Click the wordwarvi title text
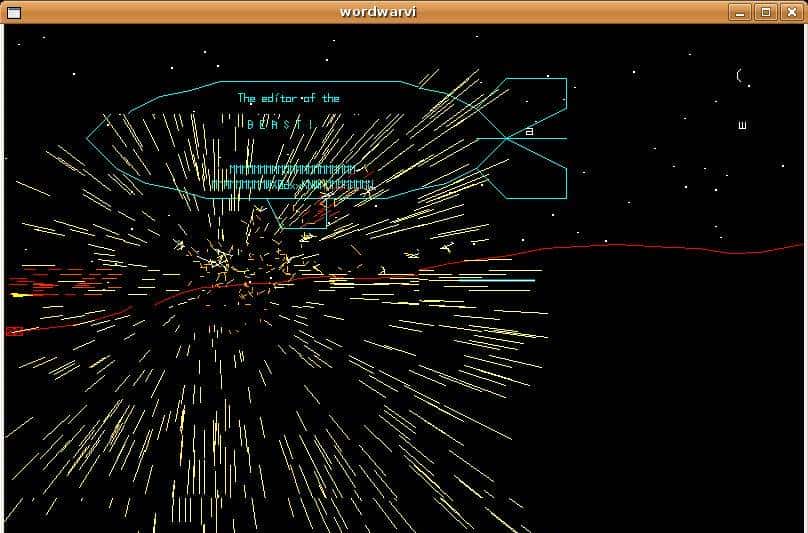 pos(378,11)
